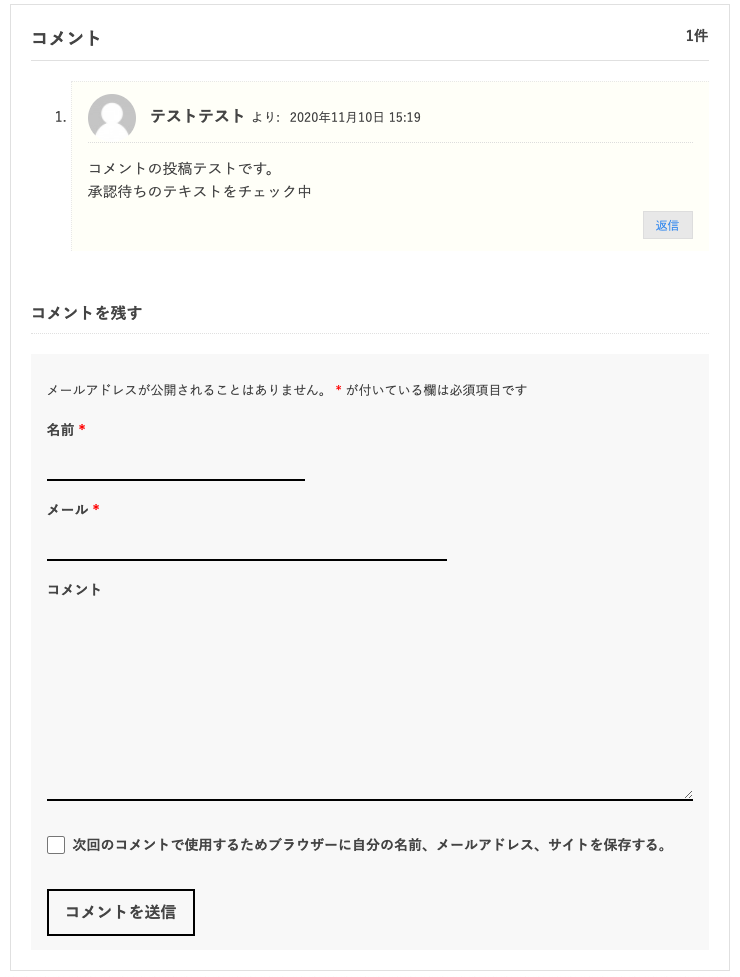740x977 pixels.
Task: Click the 承認待ちのテキストをチェック中 comment line
Action: click(x=199, y=191)
